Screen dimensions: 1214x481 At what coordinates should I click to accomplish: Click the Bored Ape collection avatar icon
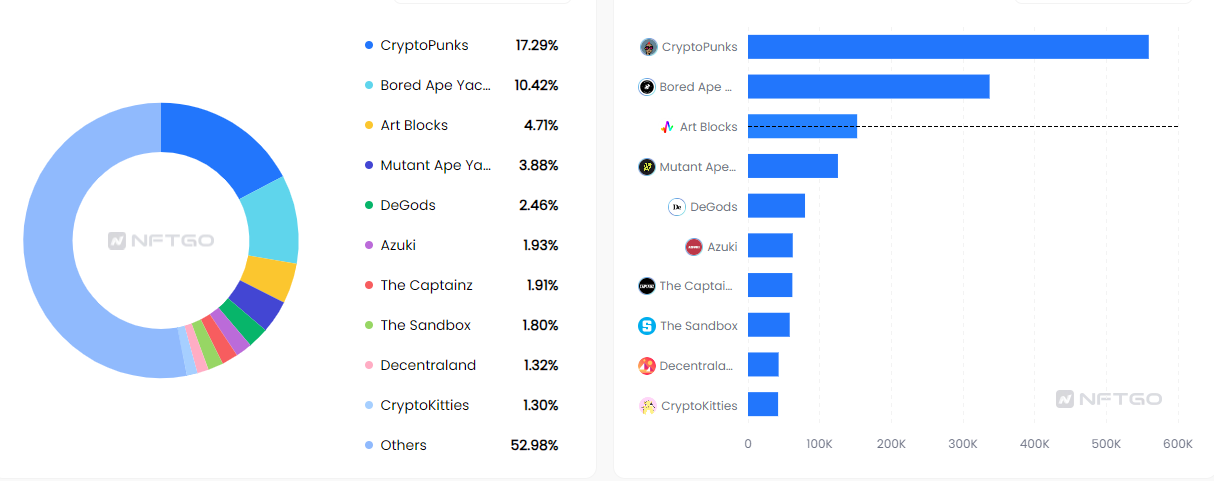[x=647, y=87]
